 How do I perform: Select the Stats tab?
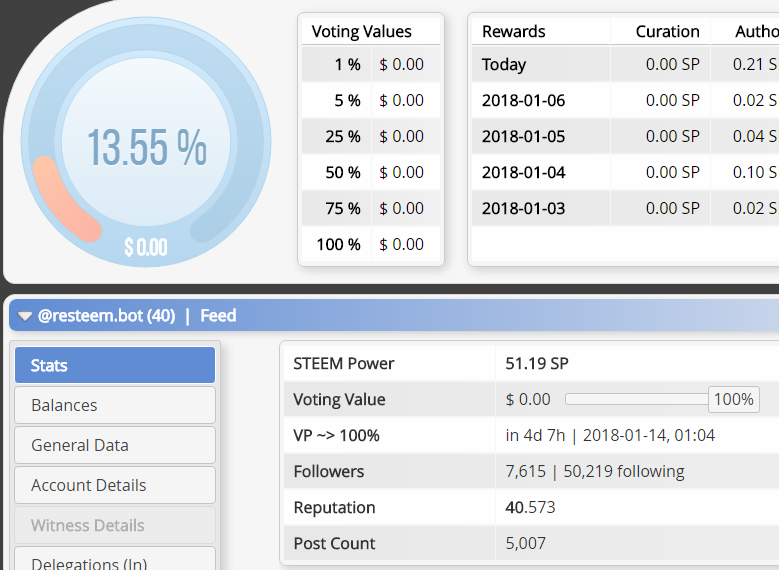pyautogui.click(x=115, y=365)
